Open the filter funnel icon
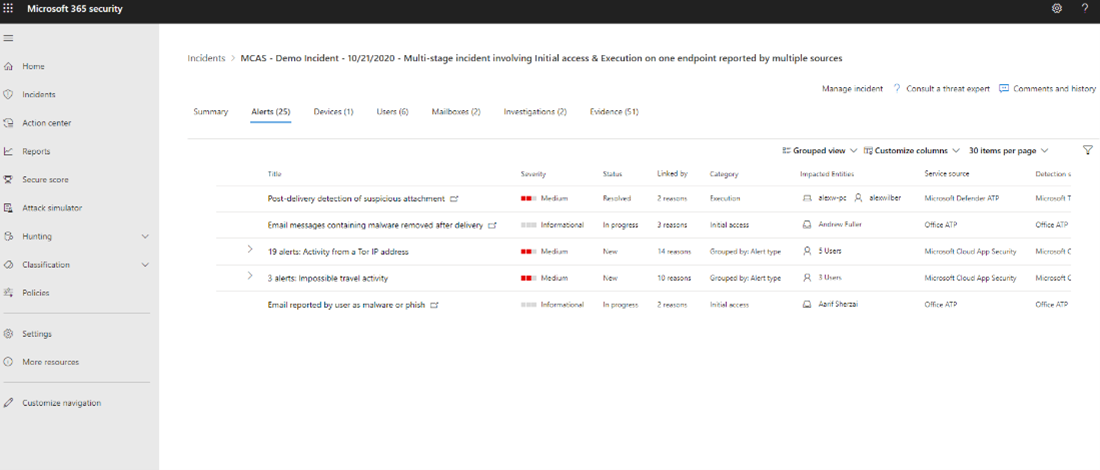The width and height of the screenshot is (1100, 470). (x=1087, y=150)
